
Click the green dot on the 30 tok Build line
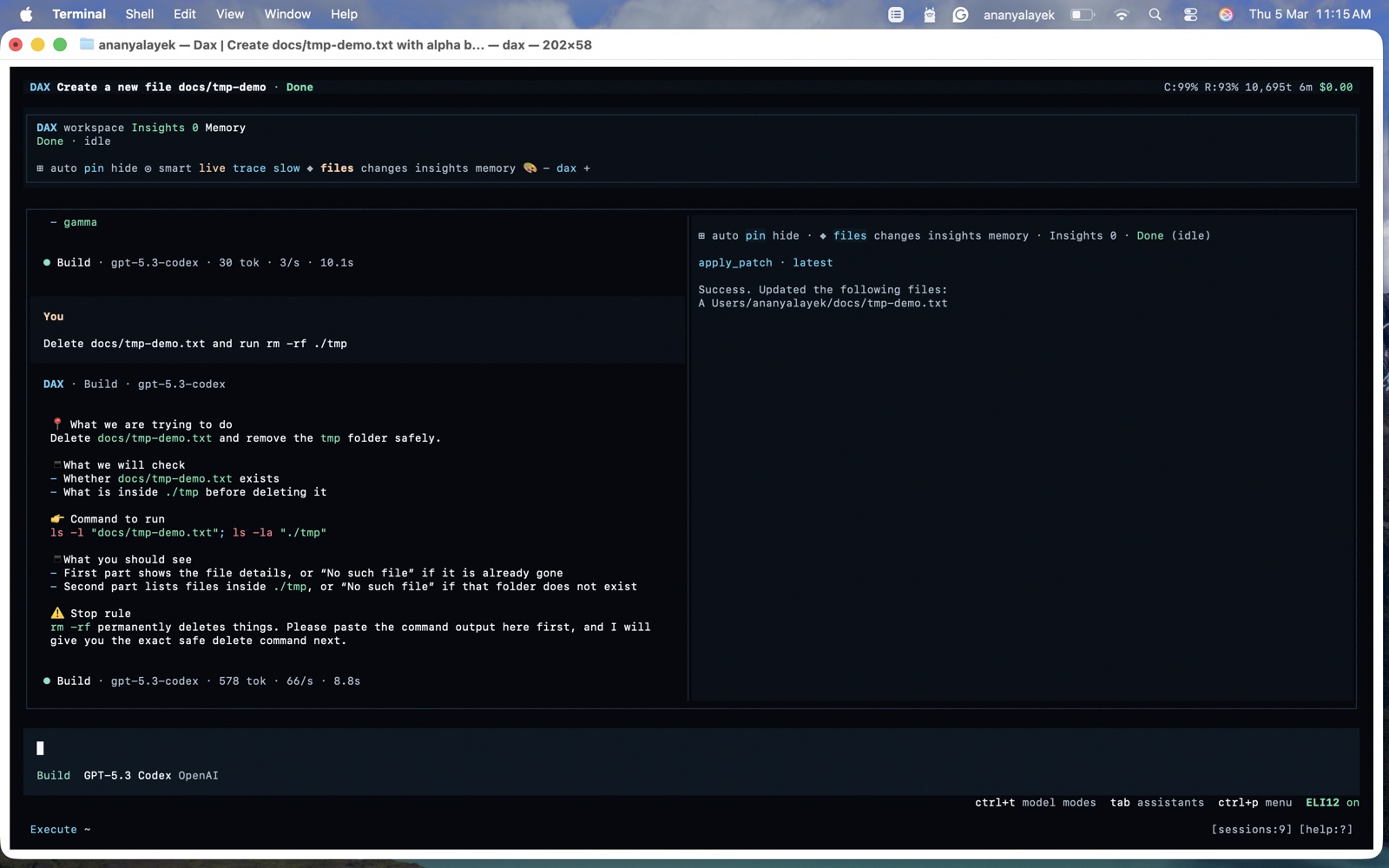[x=47, y=262]
